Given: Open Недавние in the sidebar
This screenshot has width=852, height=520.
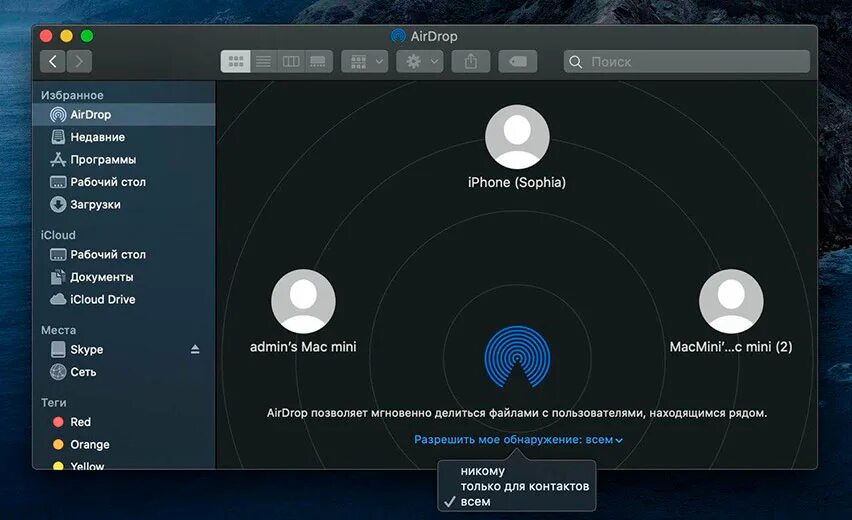Looking at the screenshot, I should [x=124, y=137].
